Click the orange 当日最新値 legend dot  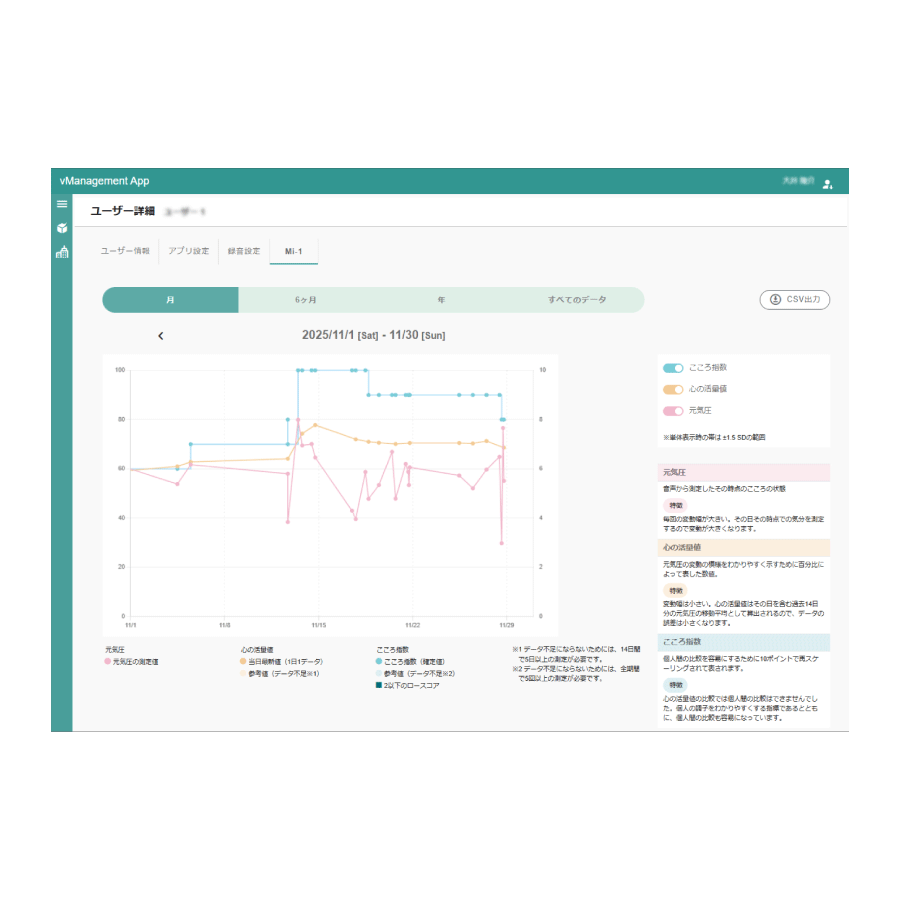pyautogui.click(x=243, y=662)
